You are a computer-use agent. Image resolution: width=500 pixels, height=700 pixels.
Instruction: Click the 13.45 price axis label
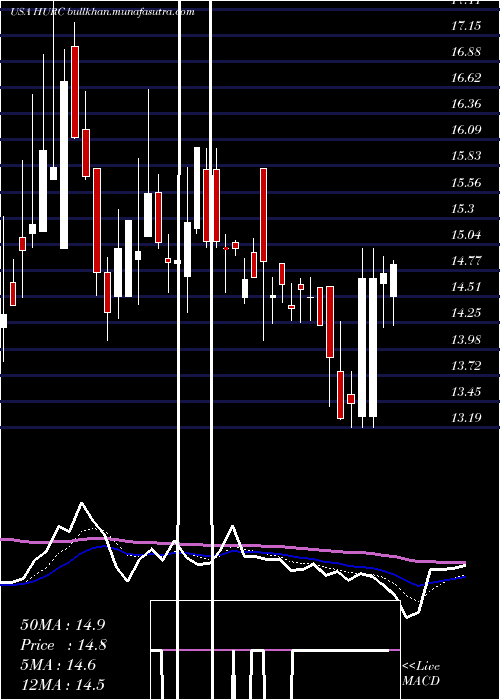[466, 392]
